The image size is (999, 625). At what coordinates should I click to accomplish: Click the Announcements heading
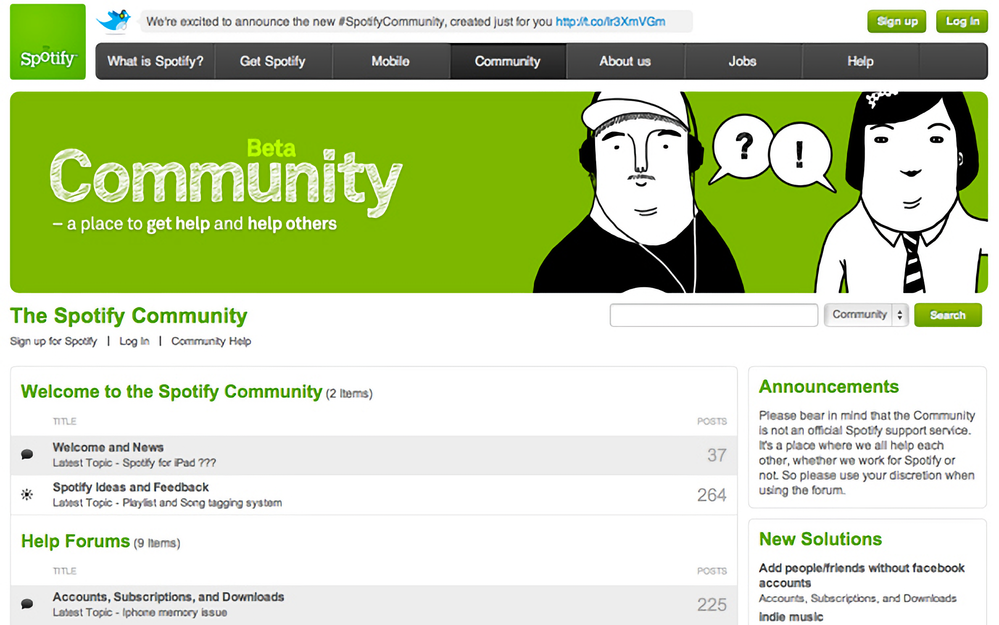tap(828, 387)
